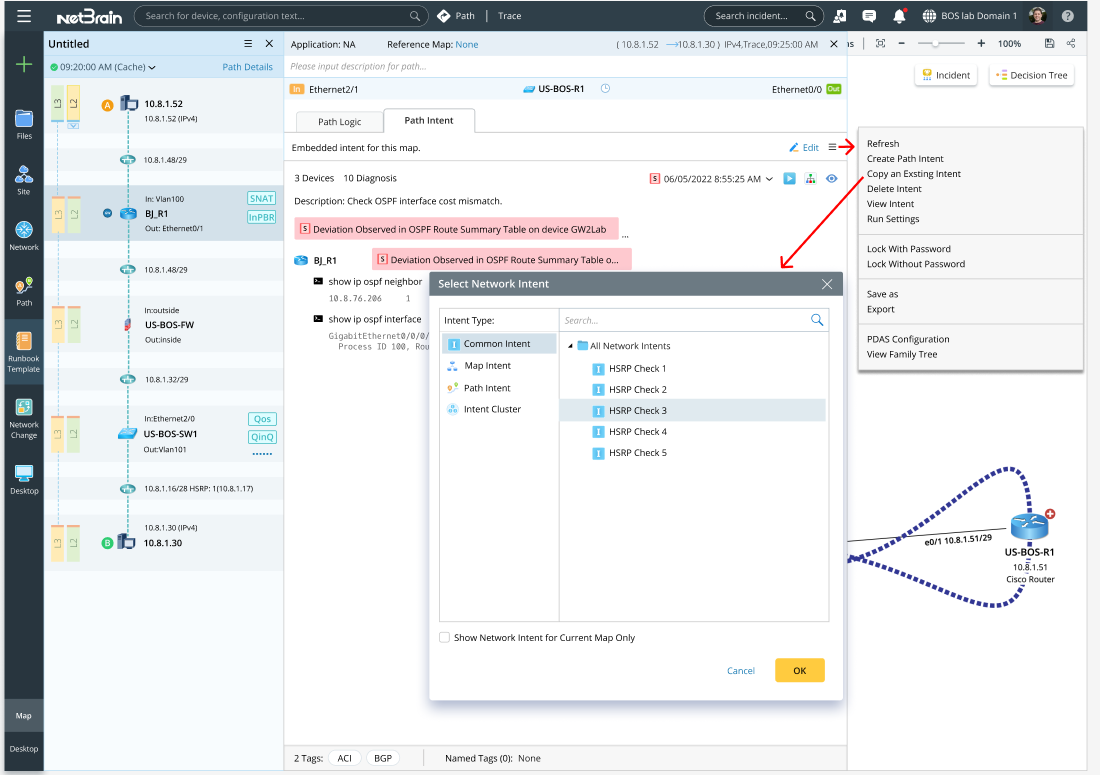The height and width of the screenshot is (775, 1100).
Task: Zoom out with the minus icon
Action: tap(901, 43)
